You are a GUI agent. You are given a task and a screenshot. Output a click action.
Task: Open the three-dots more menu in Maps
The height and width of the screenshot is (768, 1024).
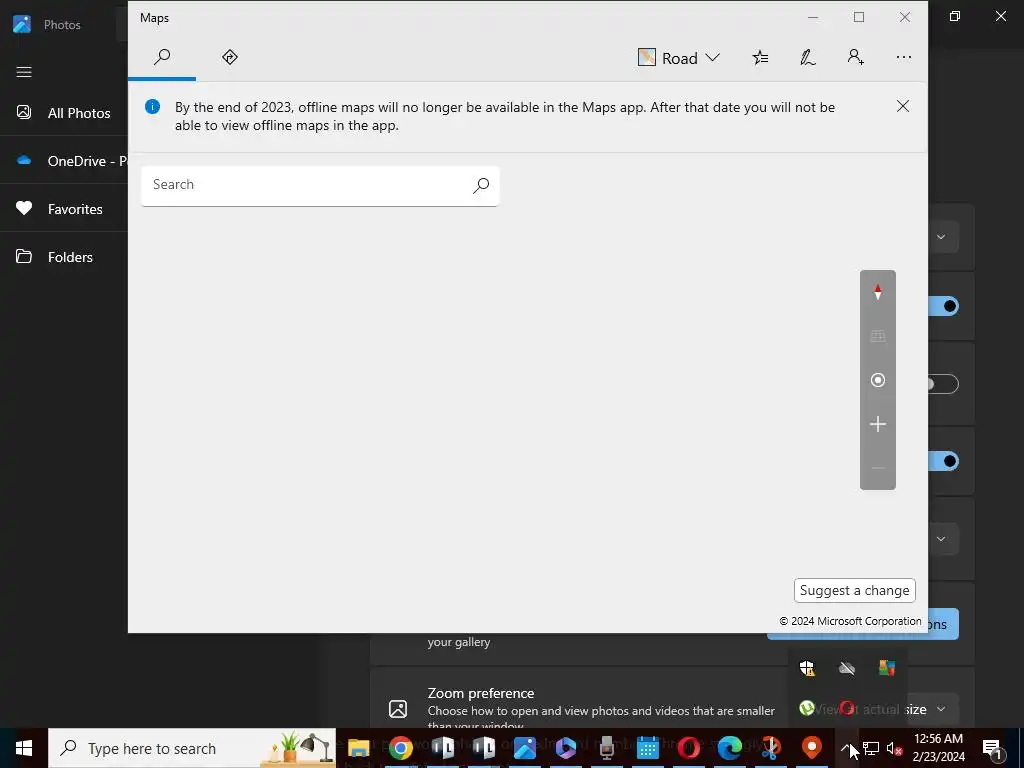point(904,57)
